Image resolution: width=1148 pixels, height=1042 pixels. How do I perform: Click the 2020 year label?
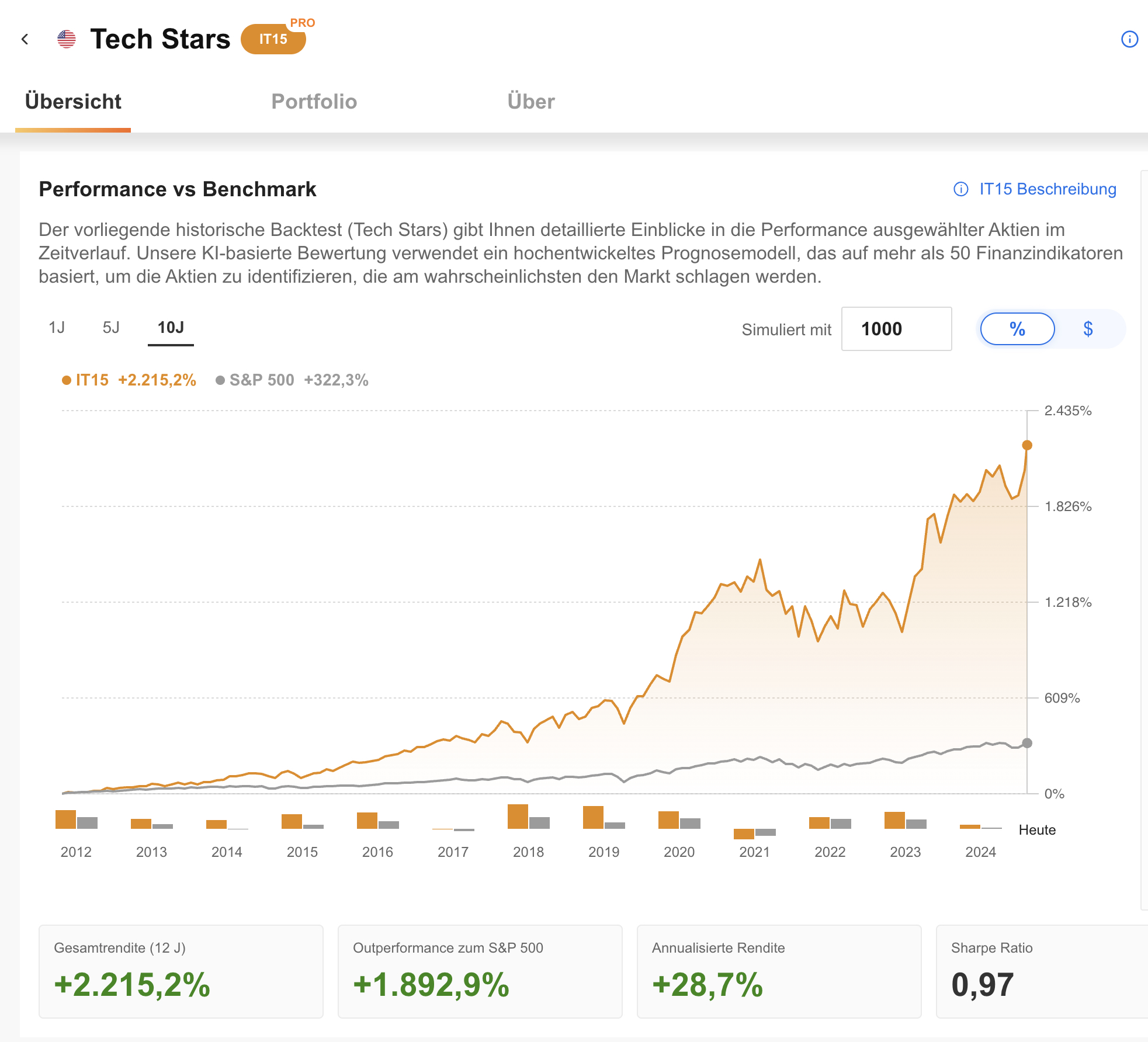679,852
